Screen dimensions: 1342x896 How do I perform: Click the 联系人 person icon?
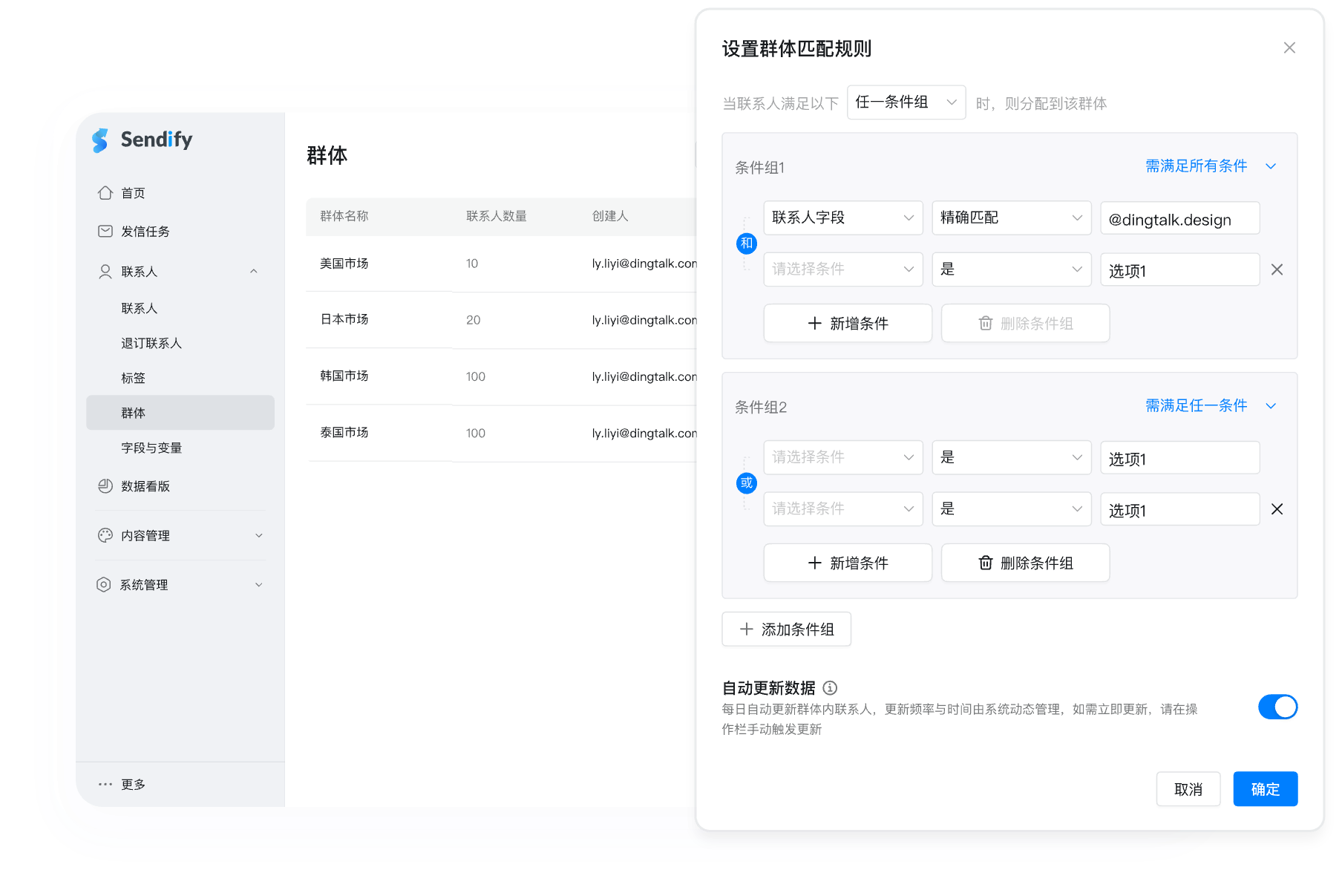coord(105,272)
